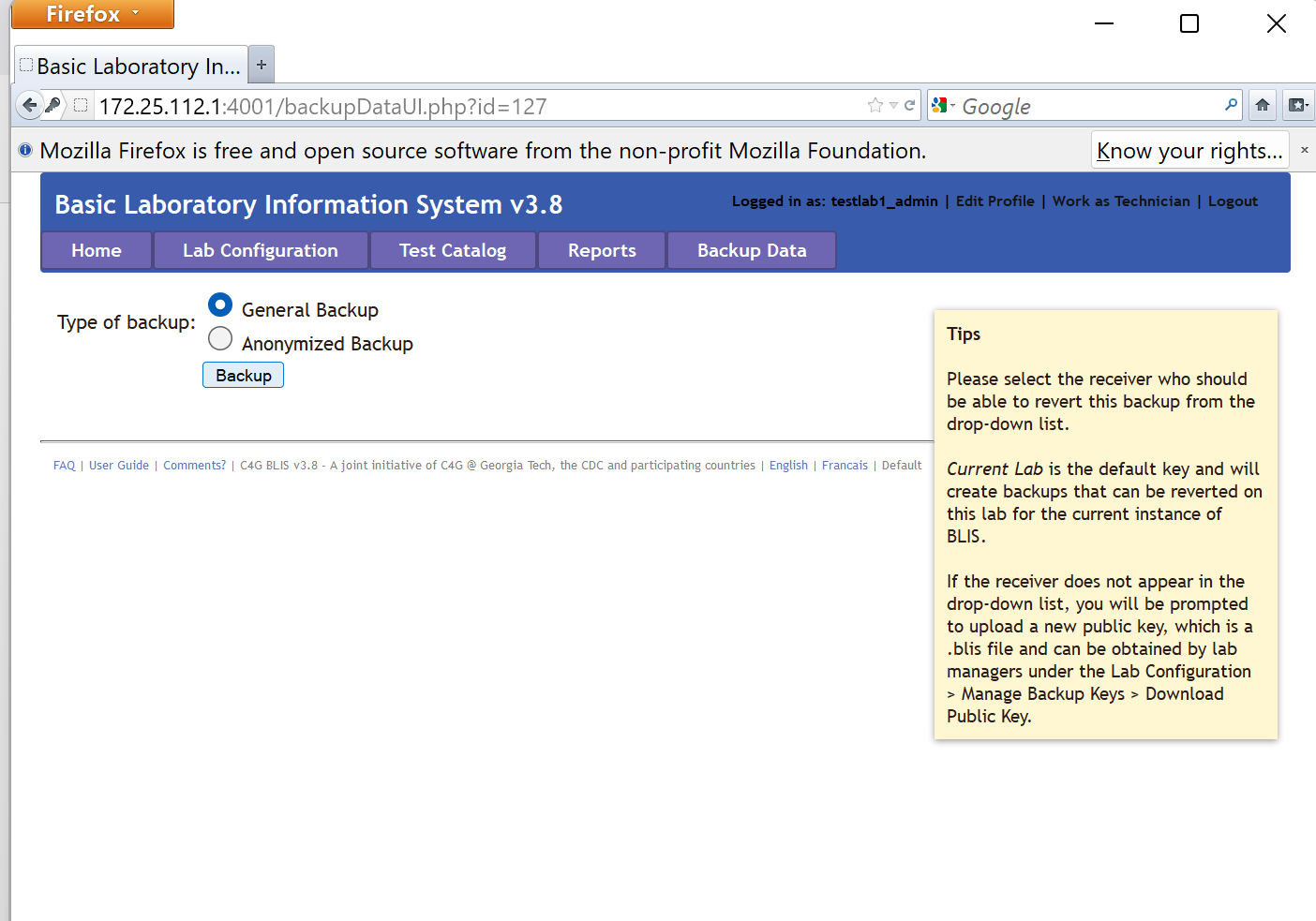
Task: Switch language to English
Action: click(788, 465)
